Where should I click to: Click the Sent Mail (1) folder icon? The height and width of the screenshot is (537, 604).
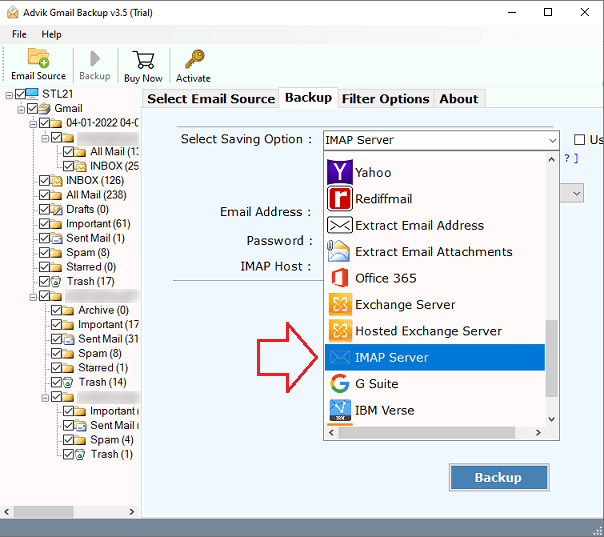tap(56, 238)
